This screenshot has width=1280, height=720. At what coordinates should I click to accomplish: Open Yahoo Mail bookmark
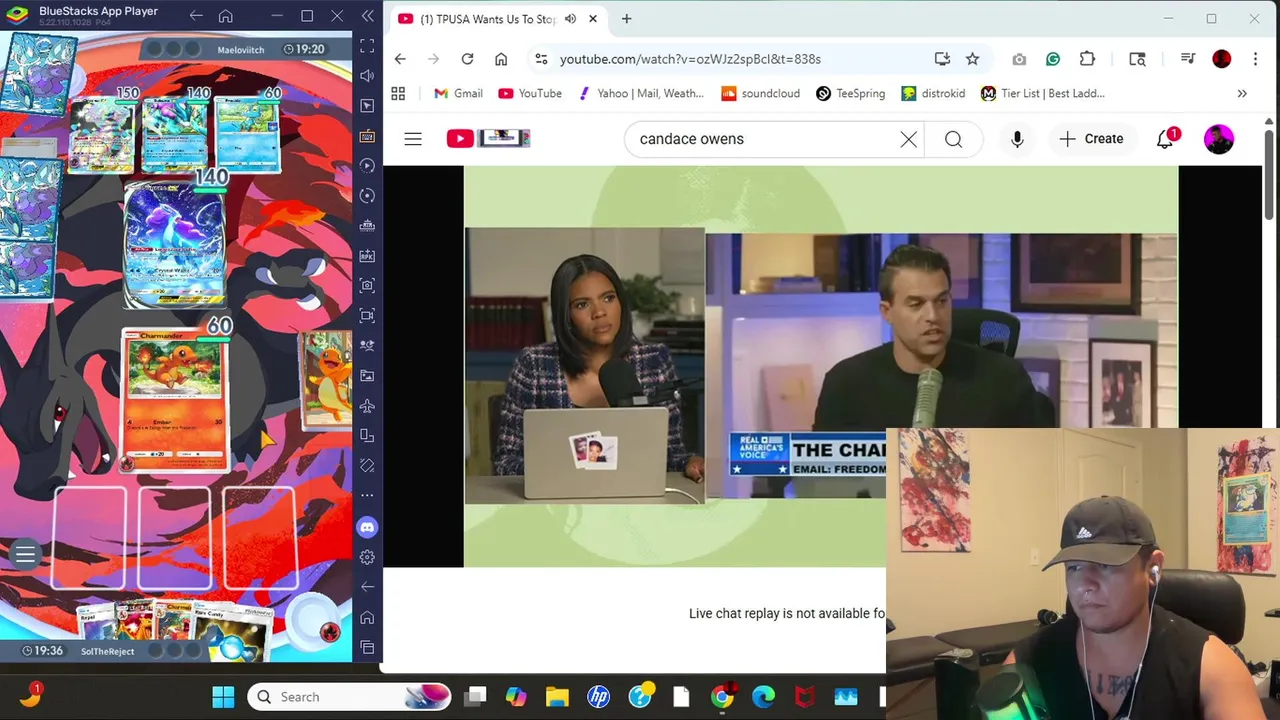(x=640, y=93)
